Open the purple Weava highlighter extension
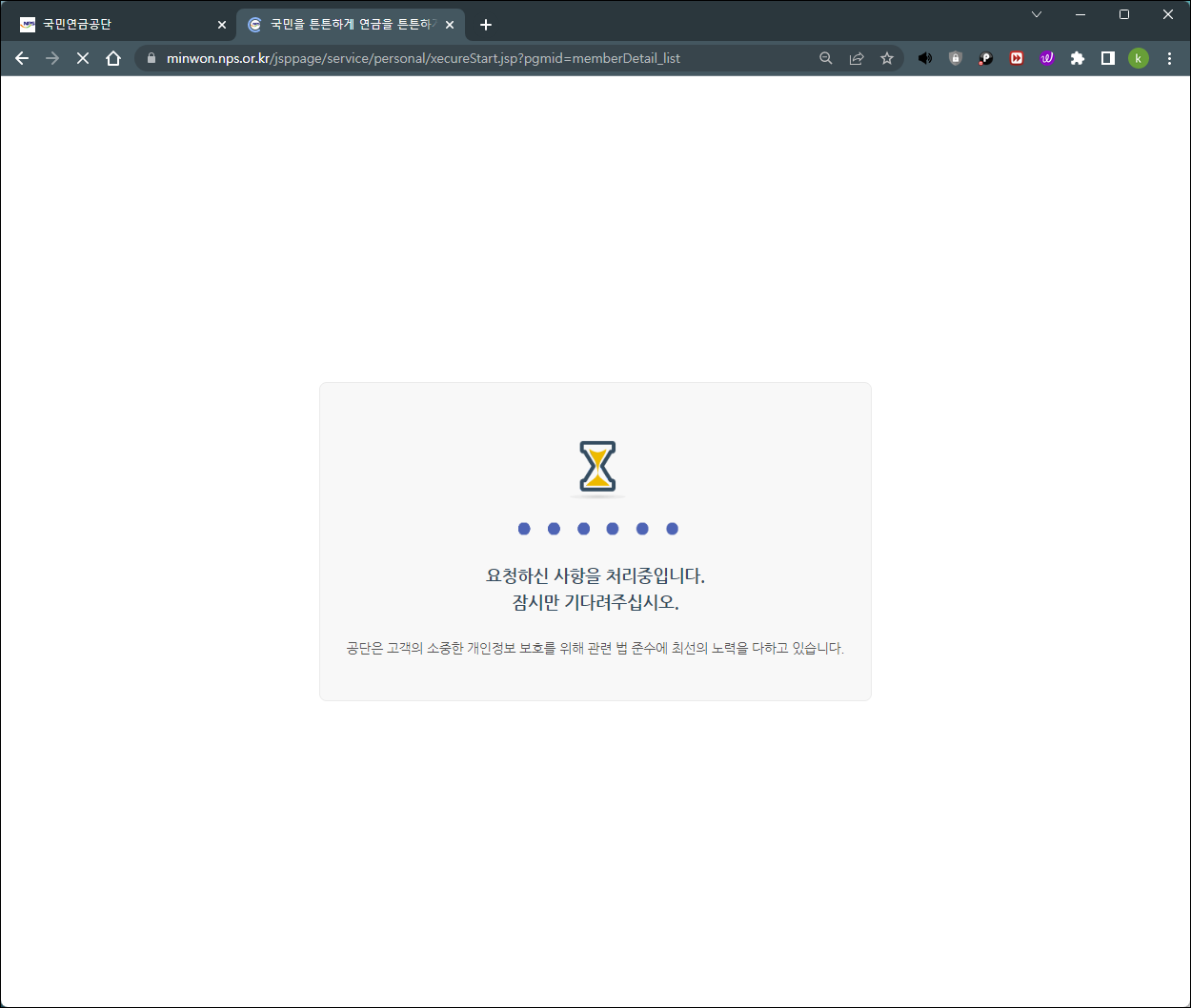This screenshot has height=1008, width=1191. [1047, 58]
